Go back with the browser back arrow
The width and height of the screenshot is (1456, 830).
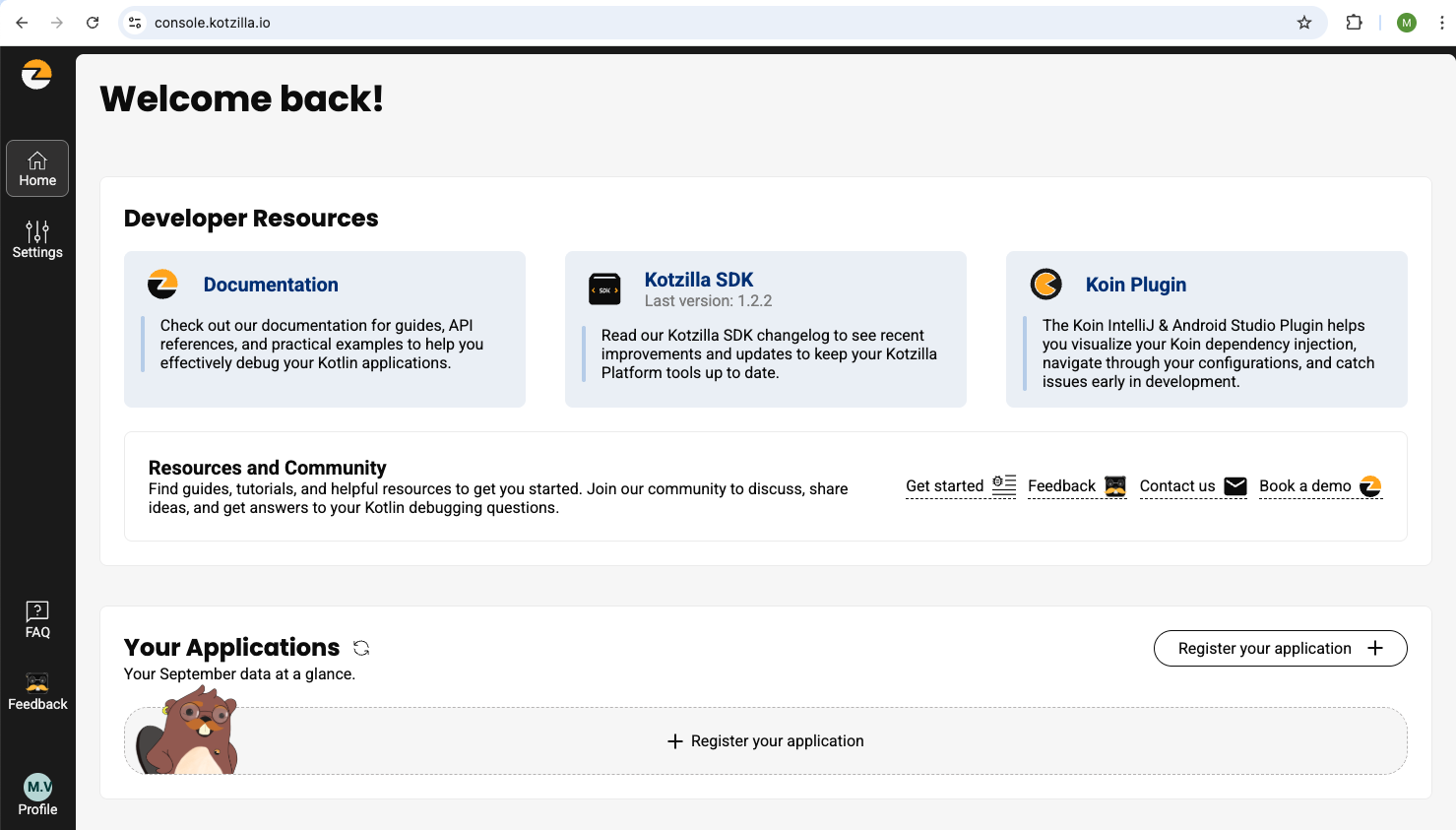click(x=22, y=23)
